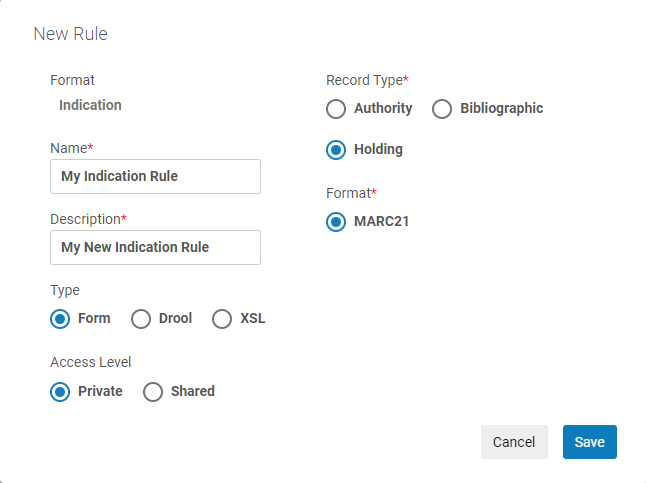
Task: Choose Bibliographic as the record type
Action: click(x=443, y=109)
